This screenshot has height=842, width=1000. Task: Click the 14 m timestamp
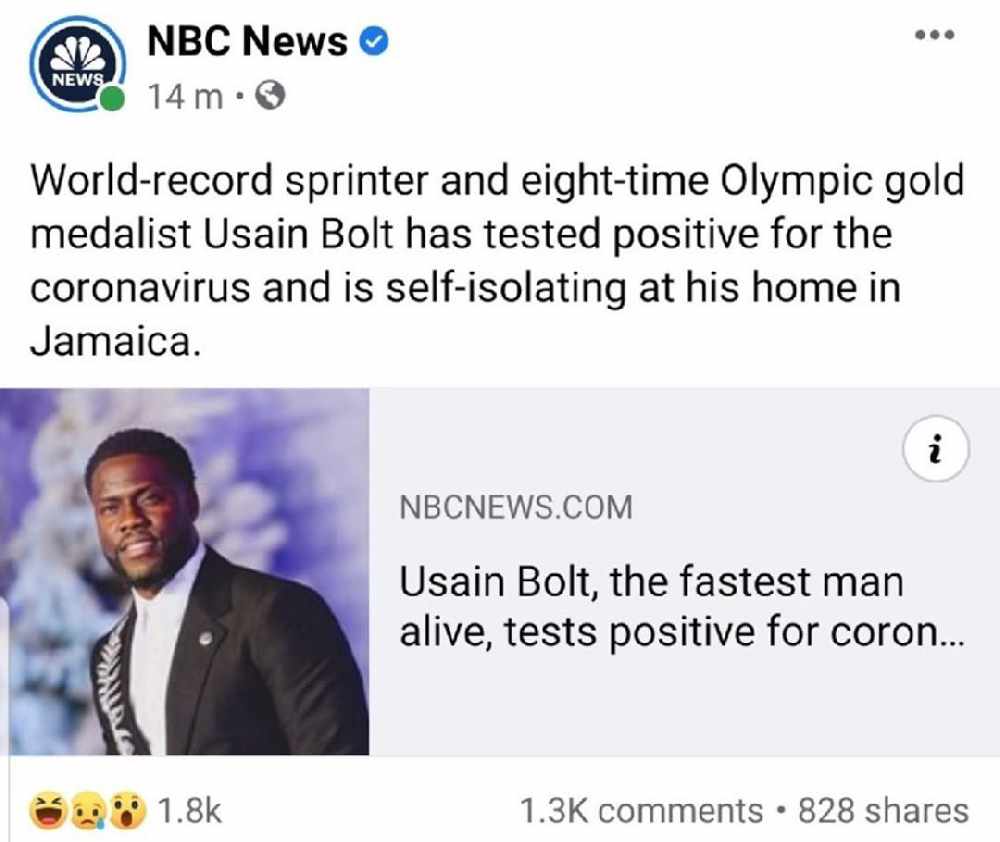point(186,97)
